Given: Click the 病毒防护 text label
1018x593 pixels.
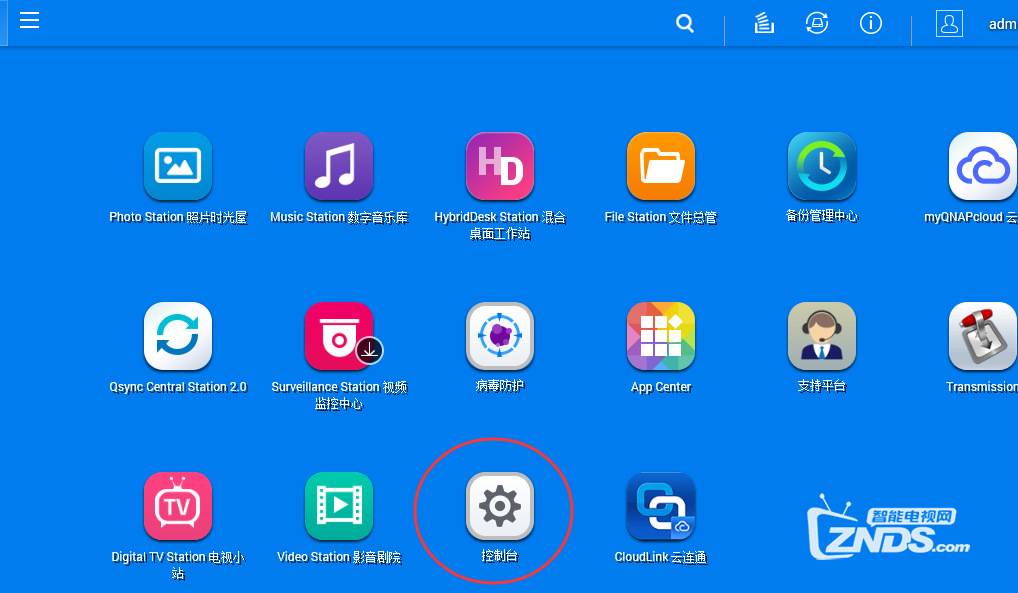Looking at the screenshot, I should pyautogui.click(x=500, y=386).
